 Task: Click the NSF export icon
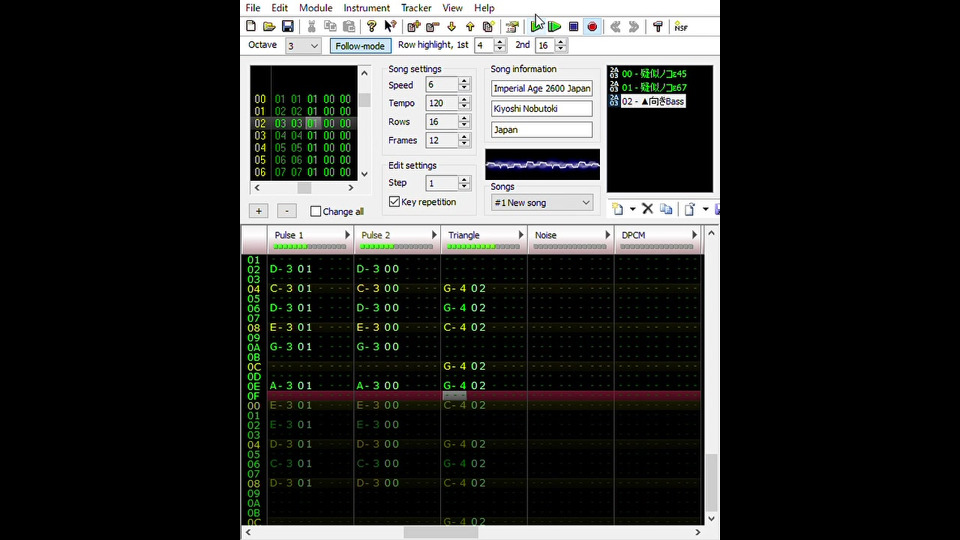681,27
